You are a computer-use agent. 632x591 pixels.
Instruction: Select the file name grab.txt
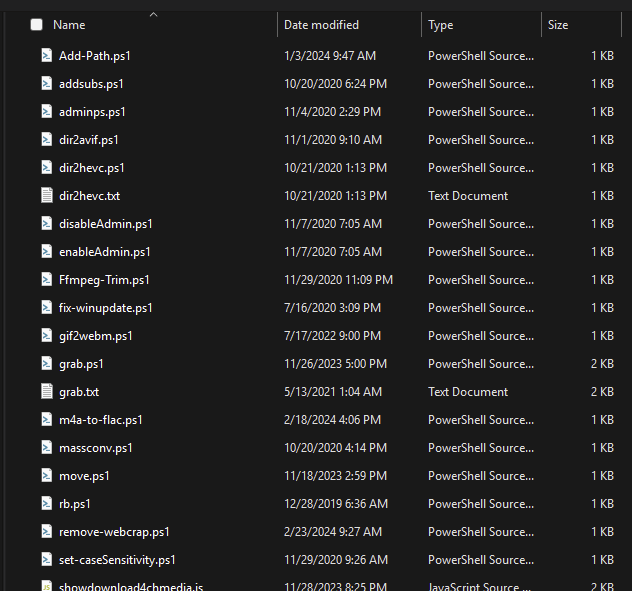click(79, 392)
